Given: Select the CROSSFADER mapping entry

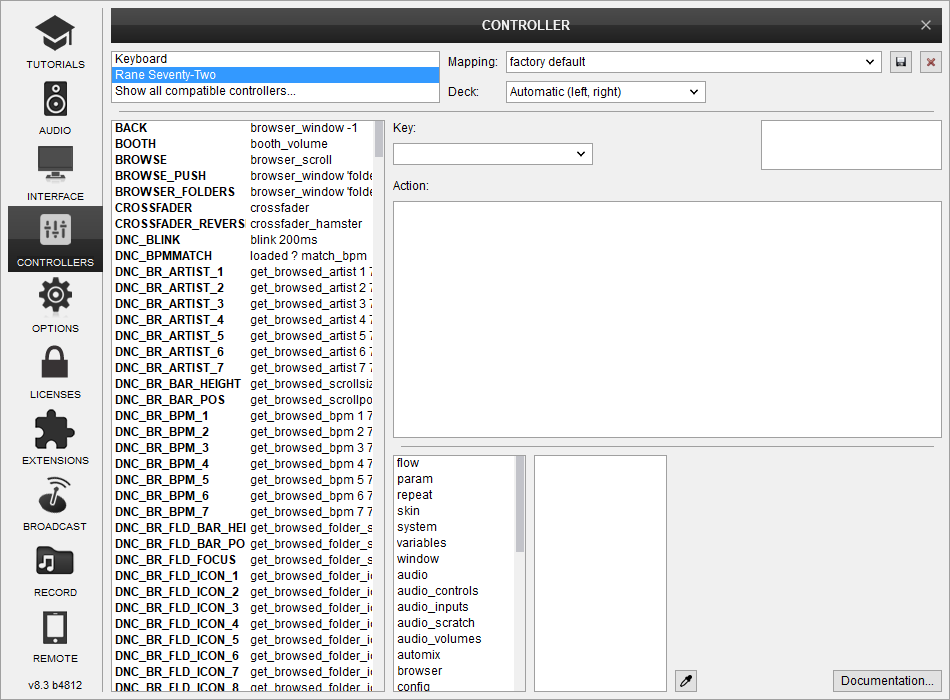Looking at the screenshot, I should pyautogui.click(x=153, y=208).
